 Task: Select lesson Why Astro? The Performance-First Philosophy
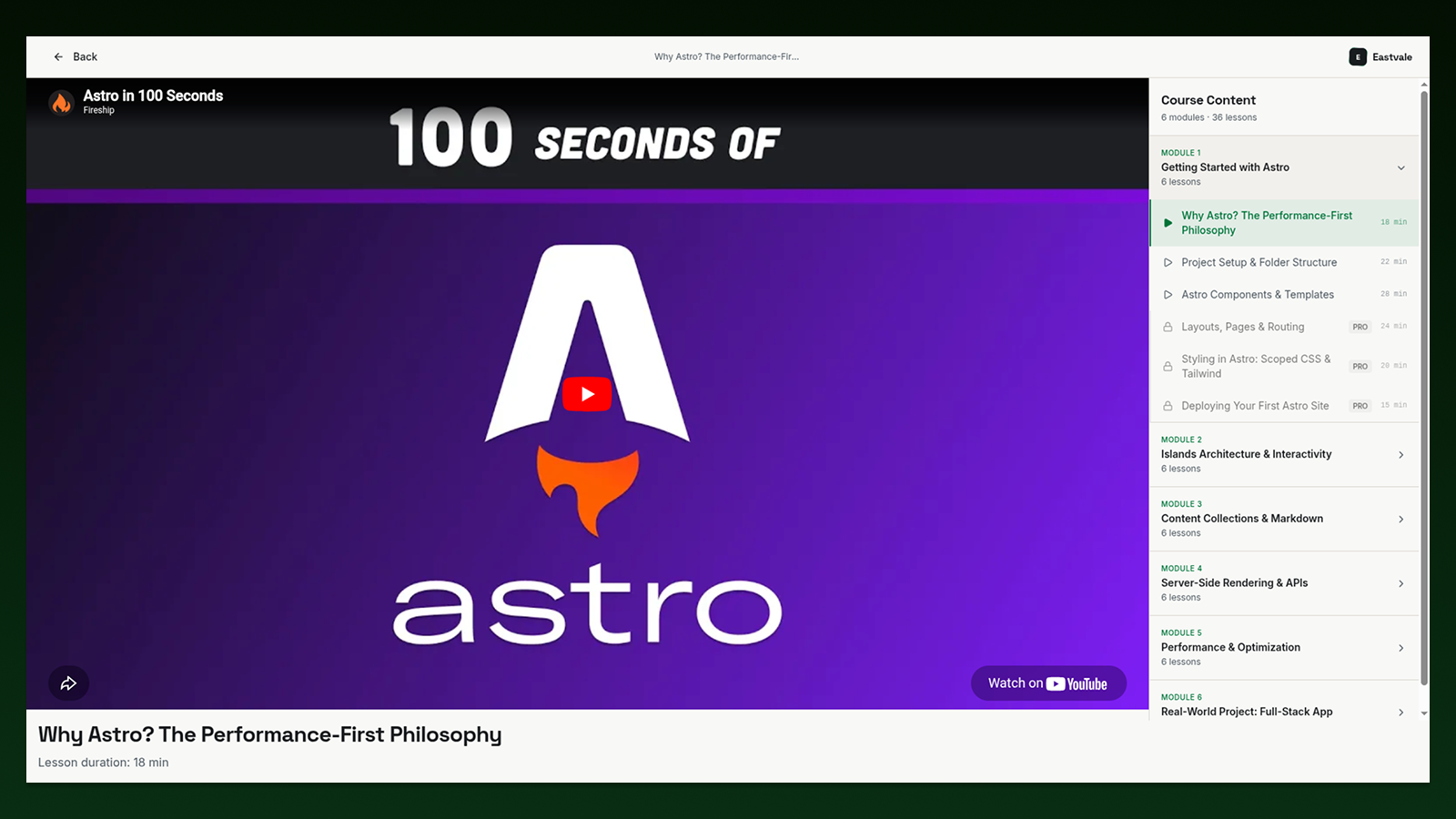point(1284,223)
